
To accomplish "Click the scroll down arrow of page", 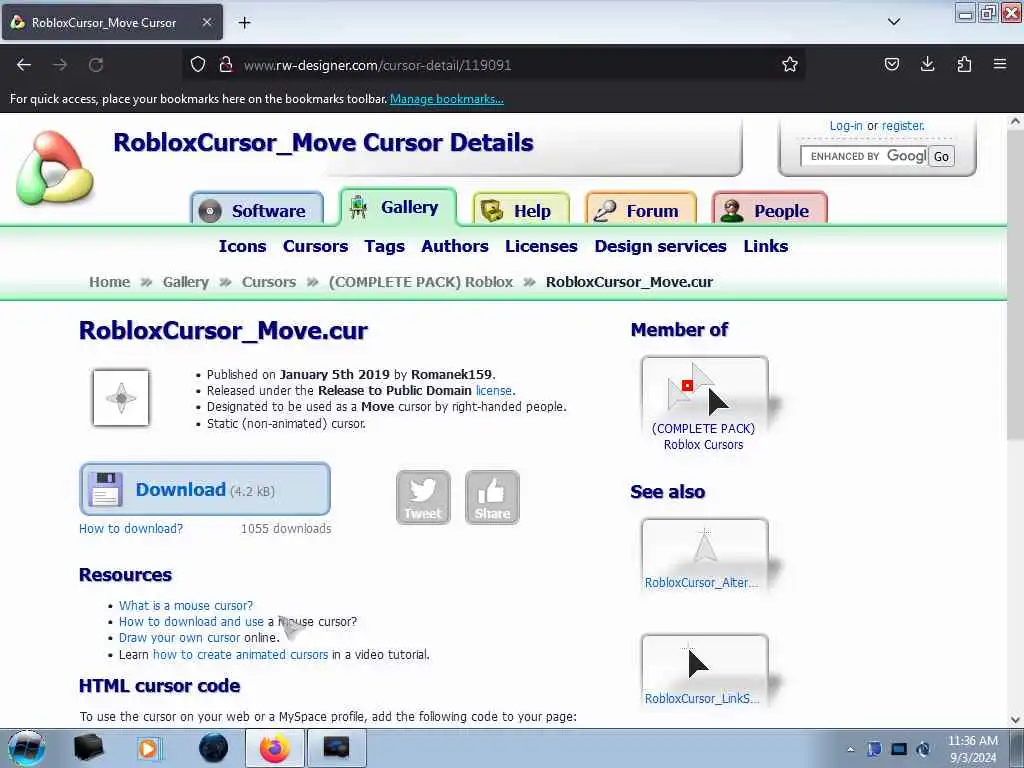I will [1015, 719].
